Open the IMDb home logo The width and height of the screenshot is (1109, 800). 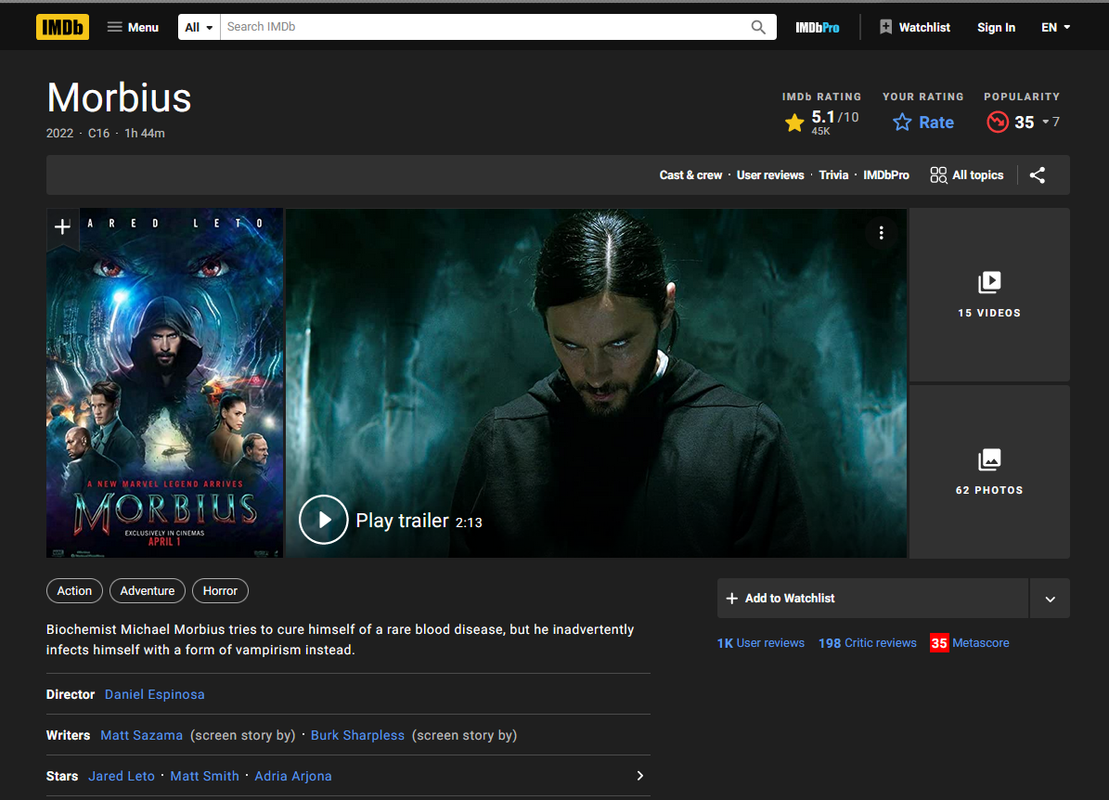tap(62, 27)
